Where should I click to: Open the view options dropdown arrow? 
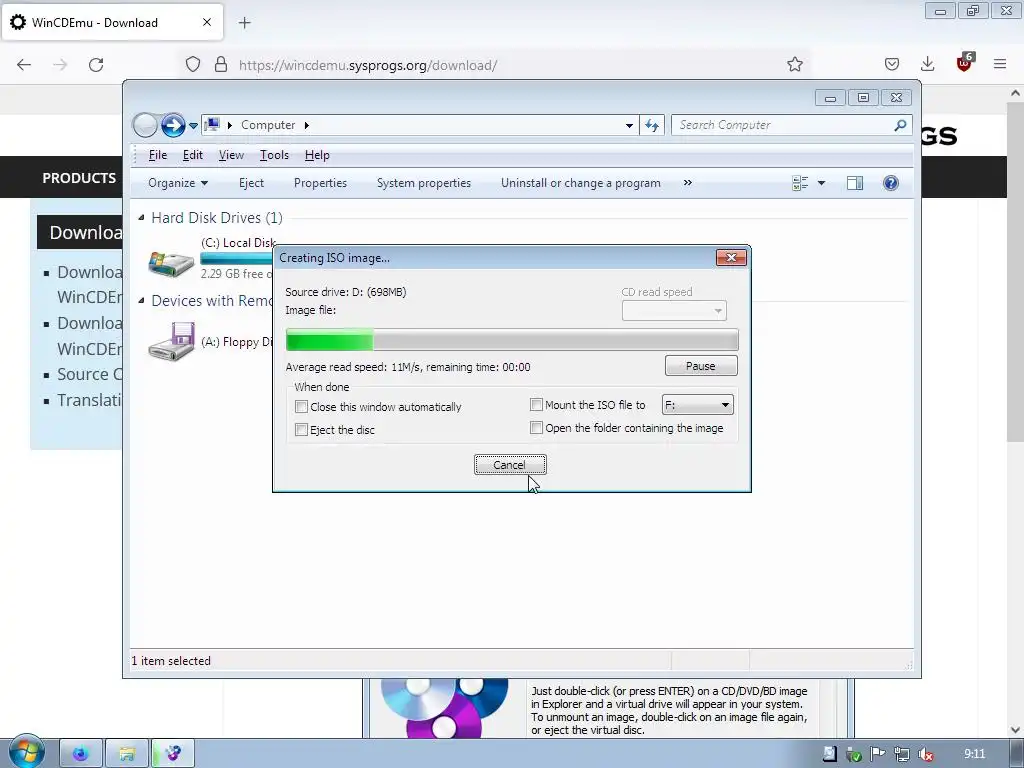[821, 183]
